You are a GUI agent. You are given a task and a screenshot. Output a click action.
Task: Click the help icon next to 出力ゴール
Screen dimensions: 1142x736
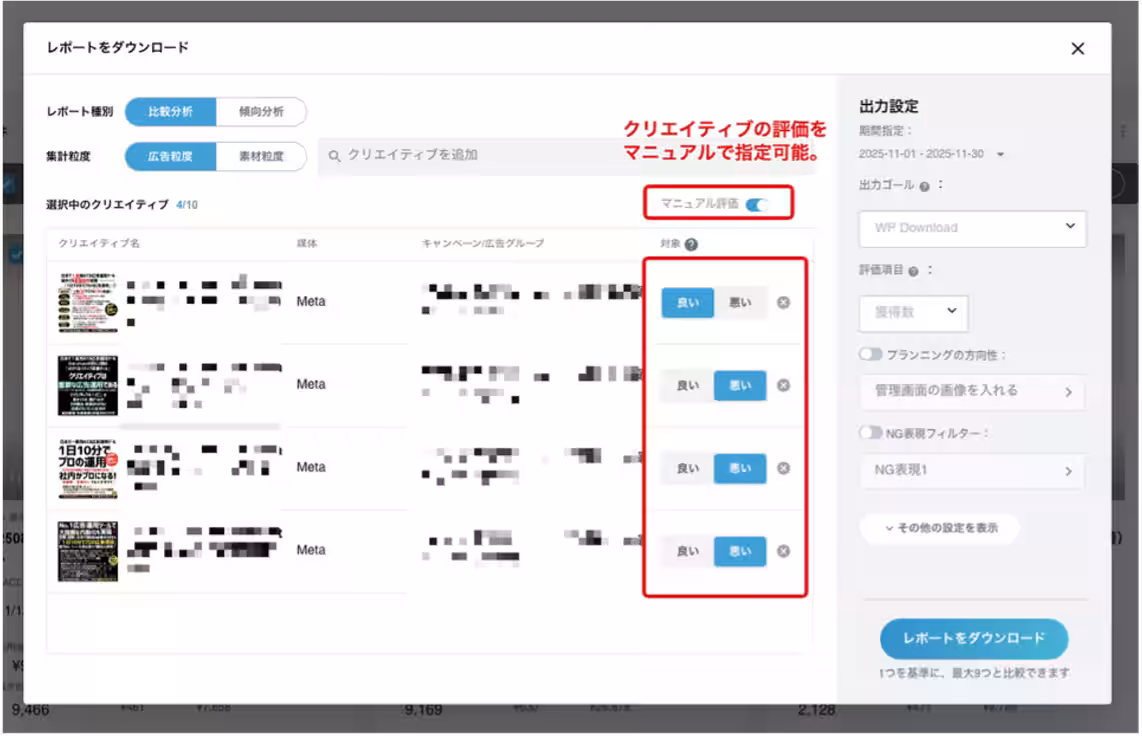tap(924, 186)
